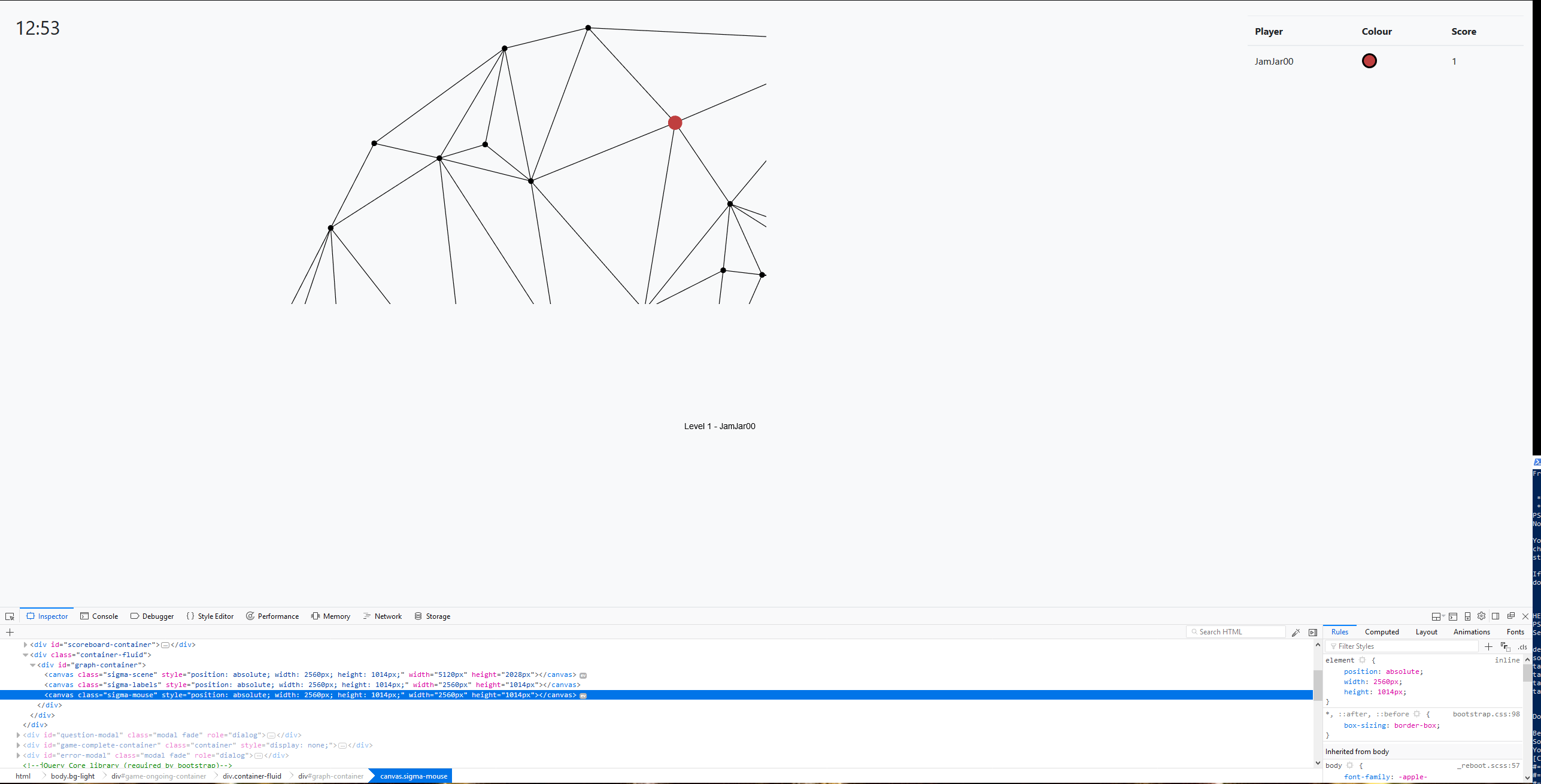1541x784 pixels.
Task: Toggle the 3-pane inspector view
Action: (1496, 616)
